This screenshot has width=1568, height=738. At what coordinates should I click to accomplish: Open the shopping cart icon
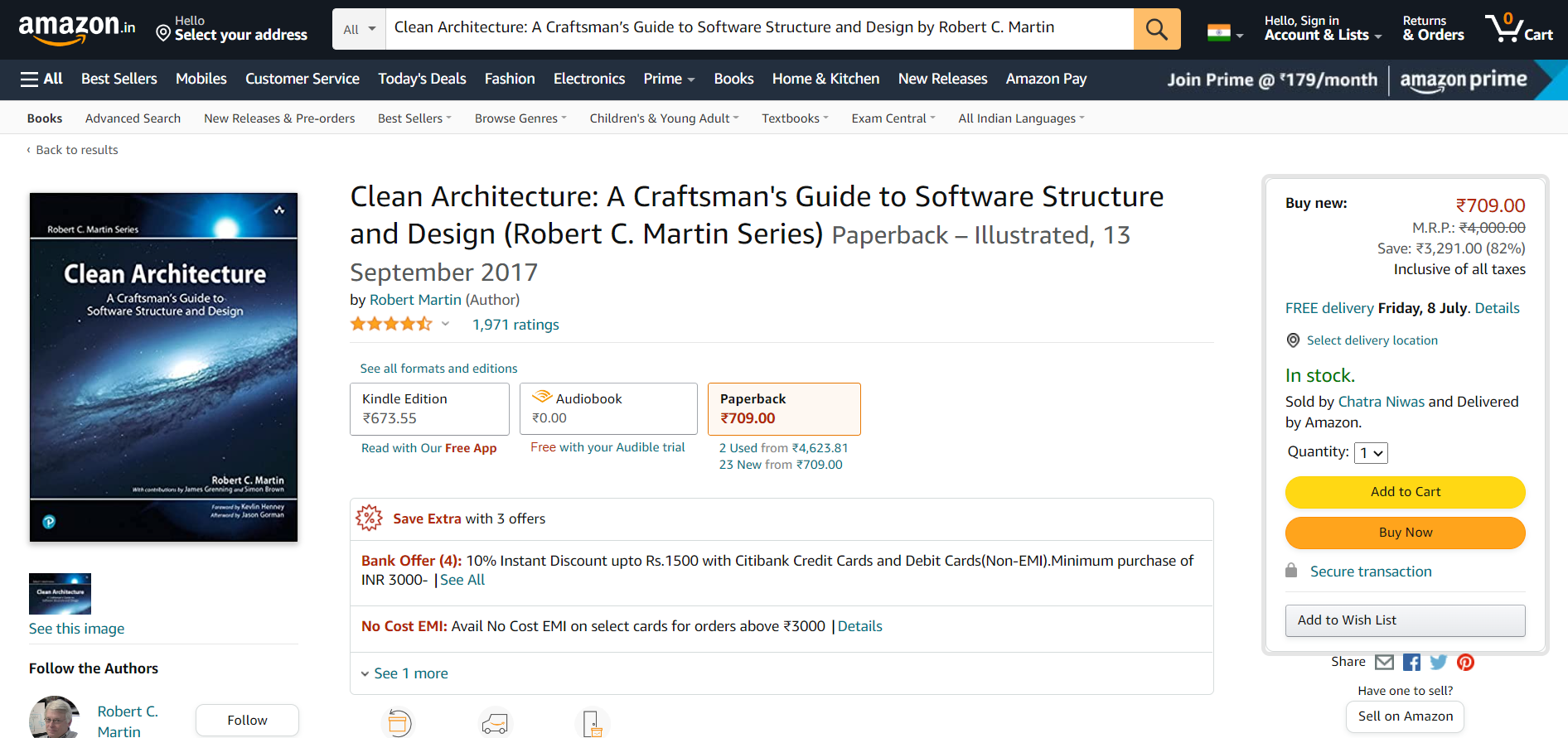click(x=1518, y=28)
